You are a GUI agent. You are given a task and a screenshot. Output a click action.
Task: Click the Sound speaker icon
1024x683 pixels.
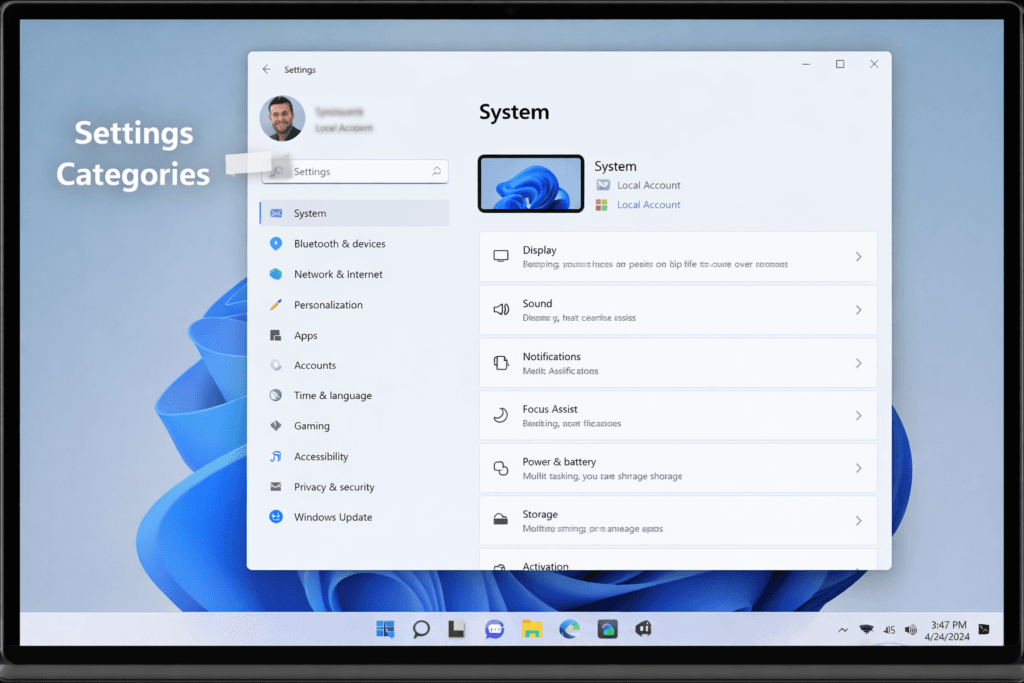pyautogui.click(x=501, y=310)
